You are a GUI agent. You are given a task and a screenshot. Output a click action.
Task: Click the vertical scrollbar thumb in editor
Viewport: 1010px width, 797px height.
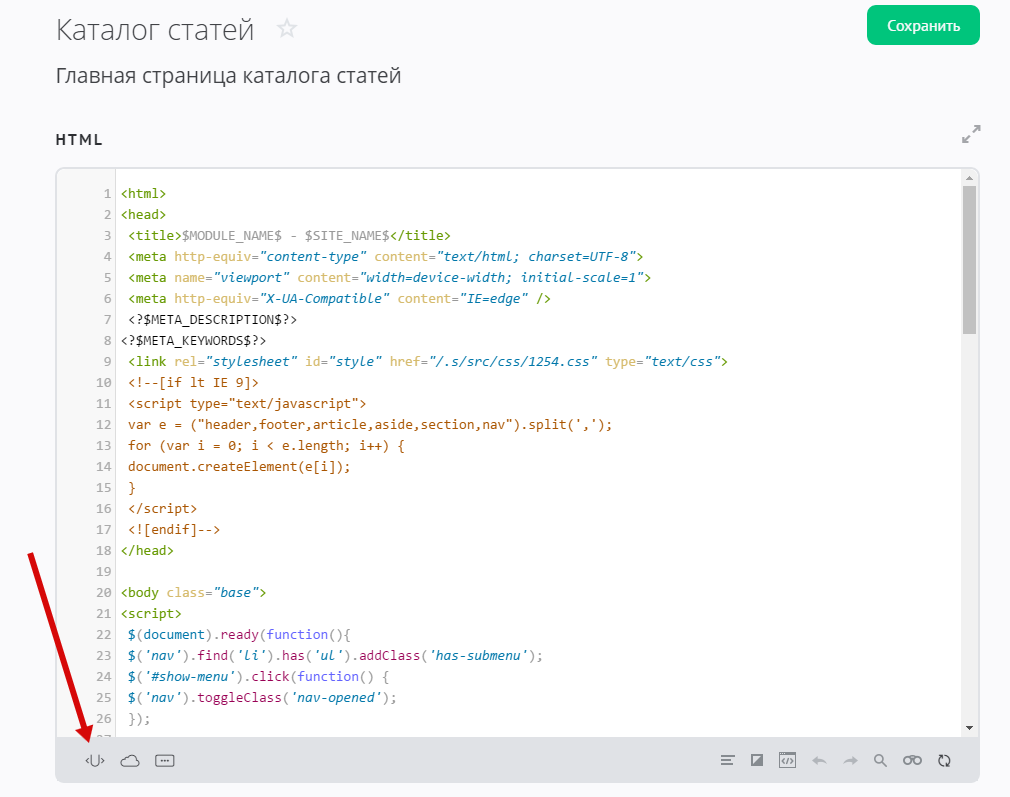(969, 260)
